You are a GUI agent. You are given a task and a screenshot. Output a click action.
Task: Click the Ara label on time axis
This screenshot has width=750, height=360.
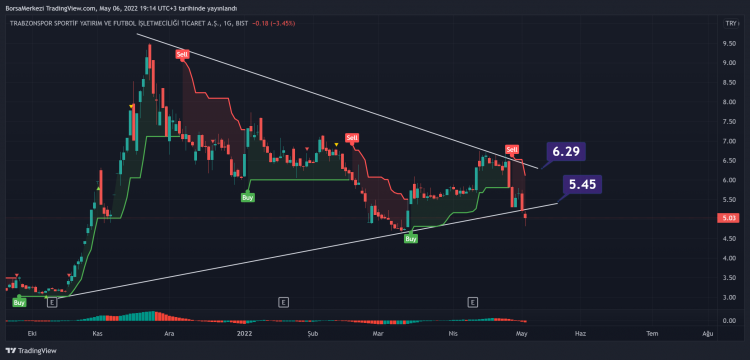click(x=168, y=333)
